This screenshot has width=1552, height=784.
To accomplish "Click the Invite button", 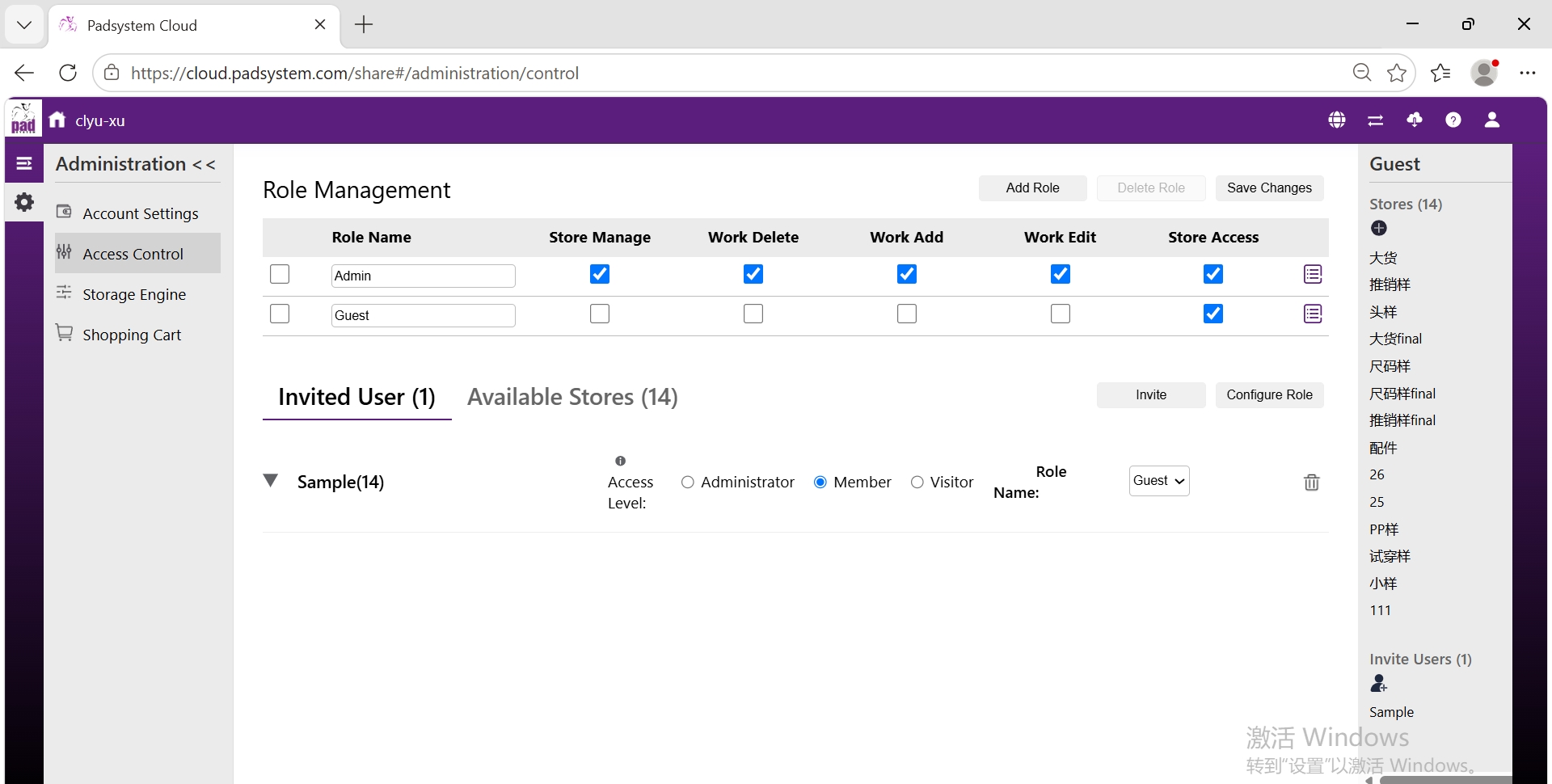I will (1151, 395).
